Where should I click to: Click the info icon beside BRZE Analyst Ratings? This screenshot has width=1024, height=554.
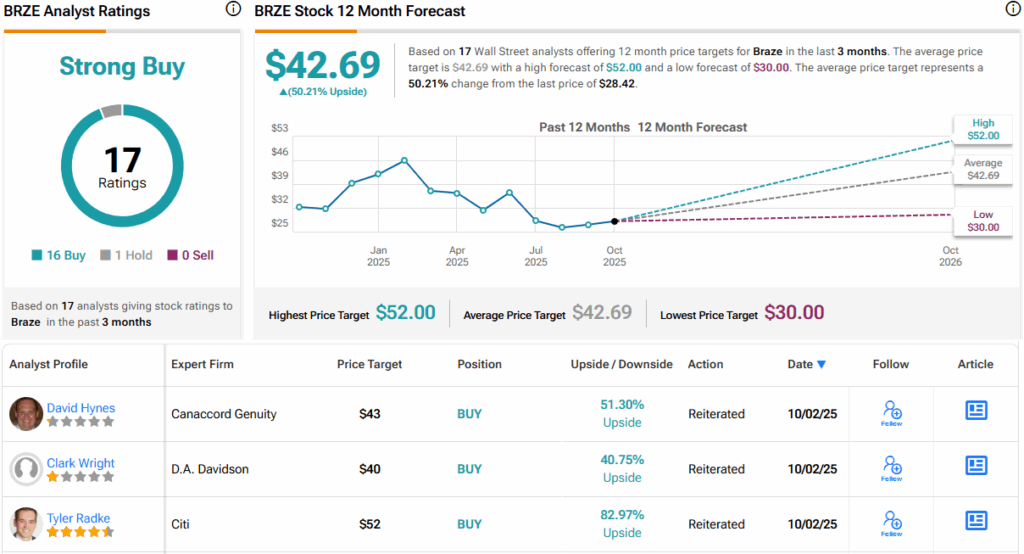point(233,9)
